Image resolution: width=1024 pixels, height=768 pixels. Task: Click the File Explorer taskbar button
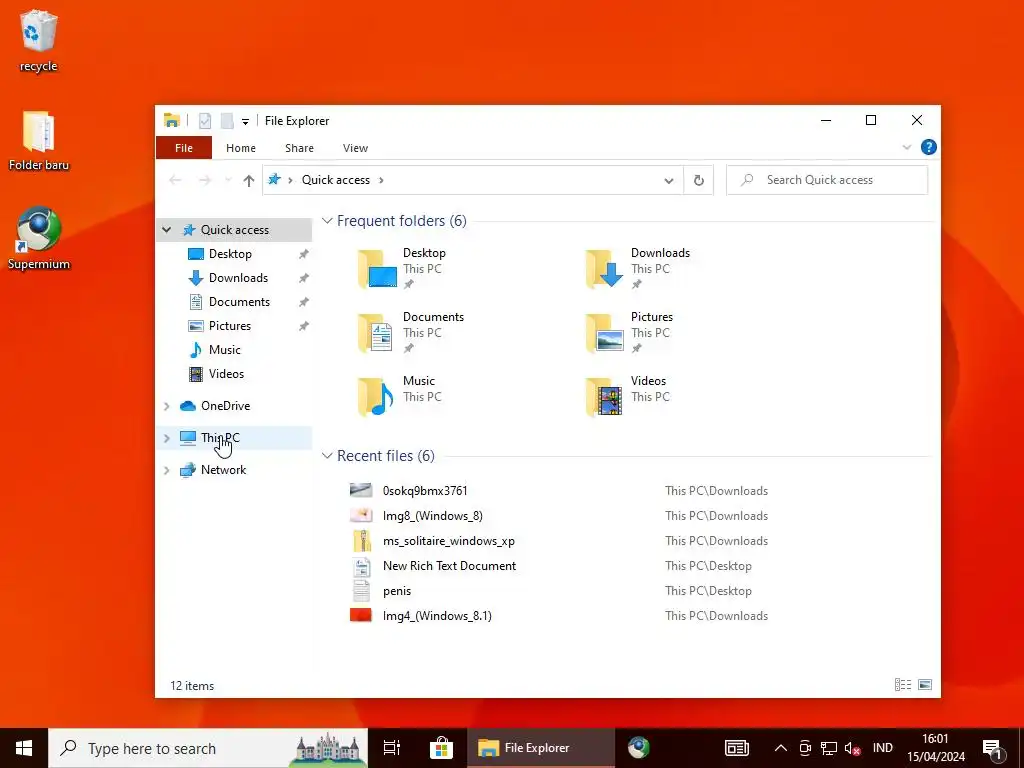[x=541, y=748]
